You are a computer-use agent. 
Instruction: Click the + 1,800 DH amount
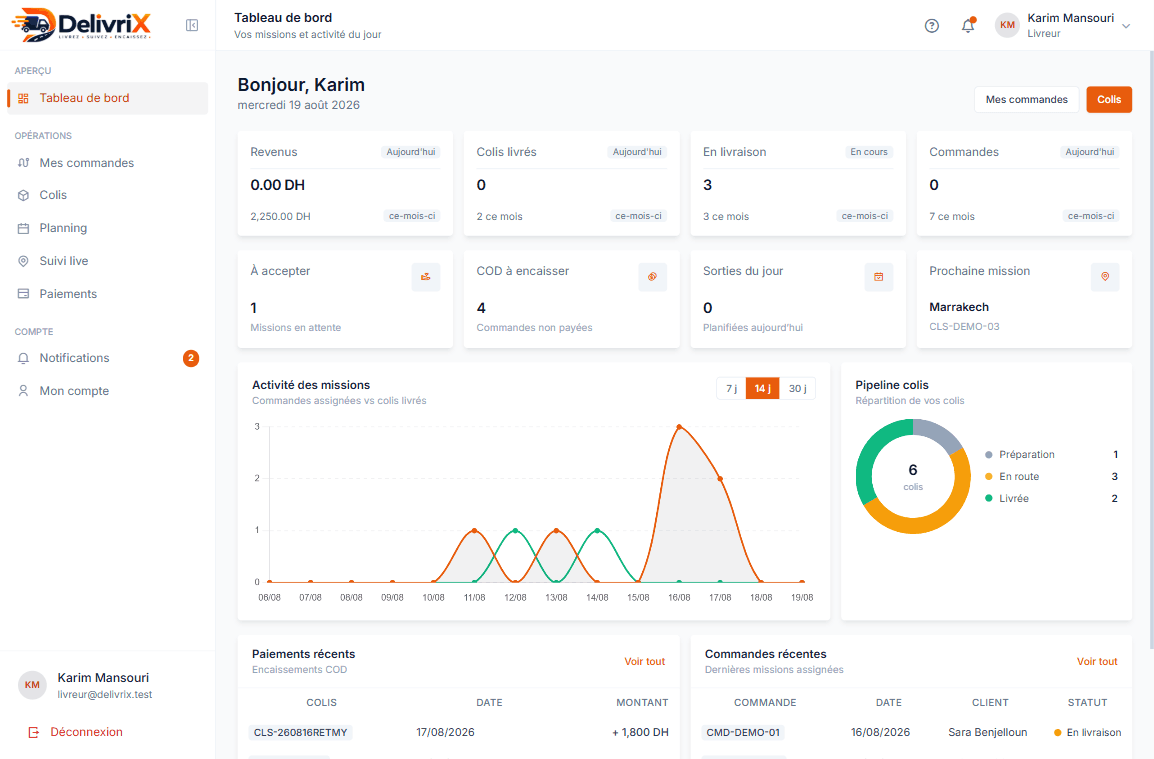click(640, 732)
